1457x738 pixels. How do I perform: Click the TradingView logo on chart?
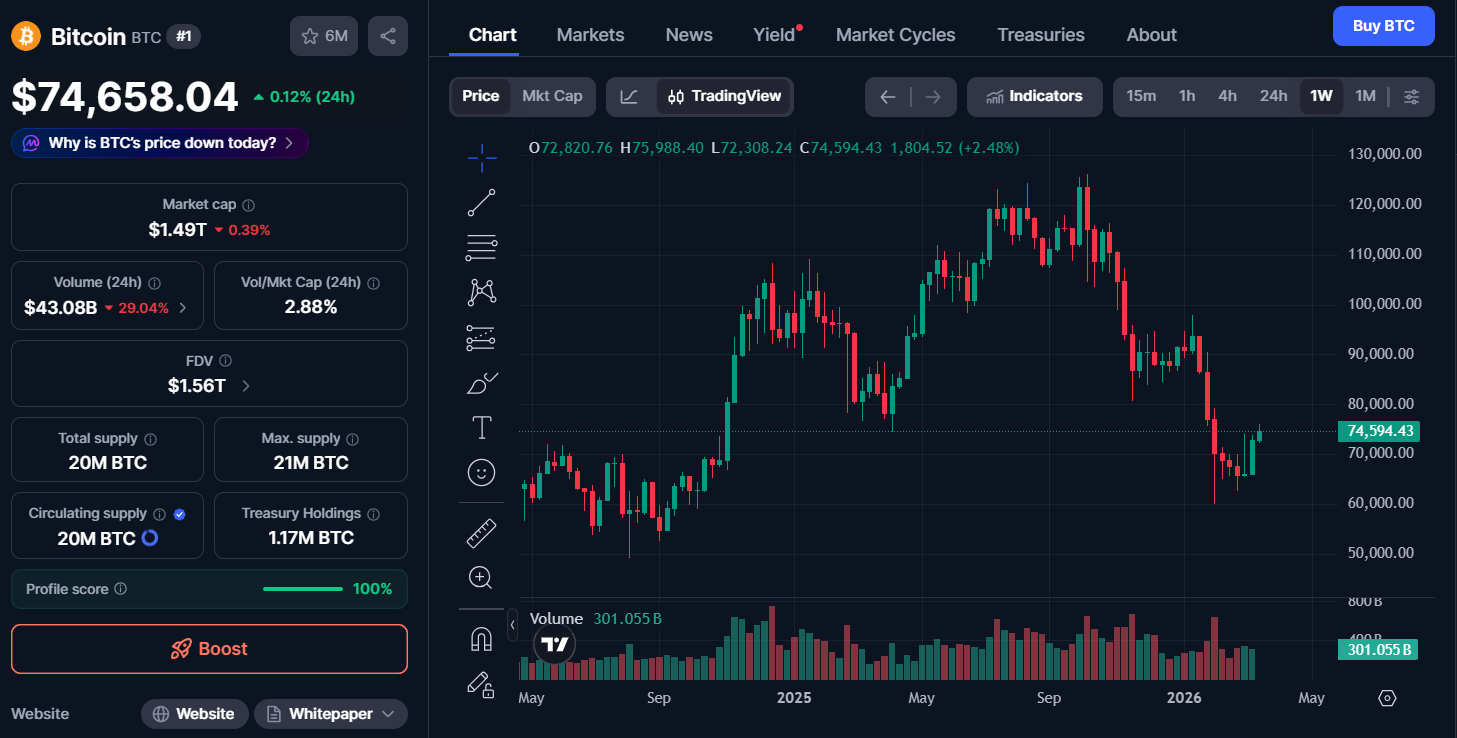555,644
